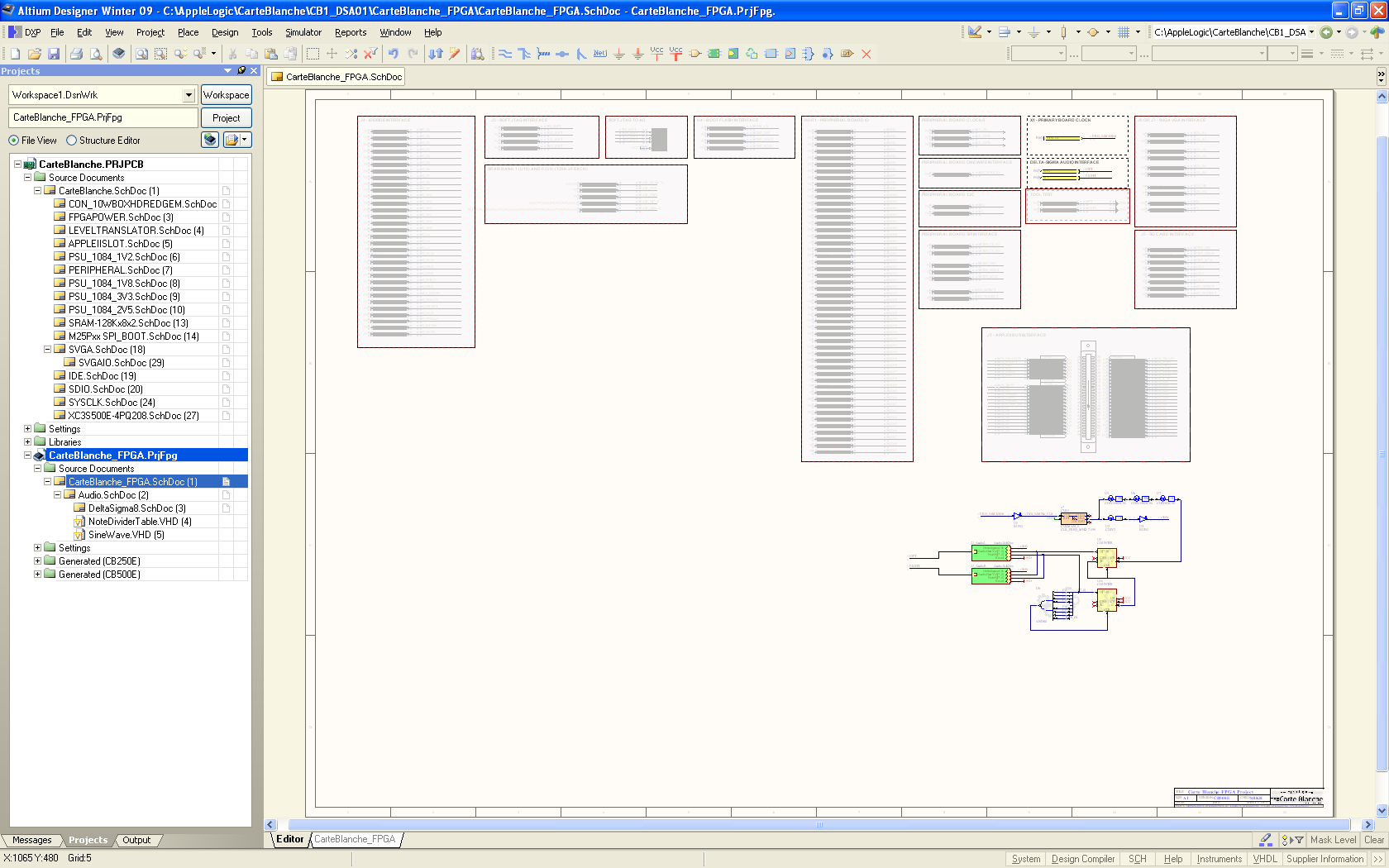Click the Paste clipboard icon
Screen dimensions: 1389x868
coord(271,54)
